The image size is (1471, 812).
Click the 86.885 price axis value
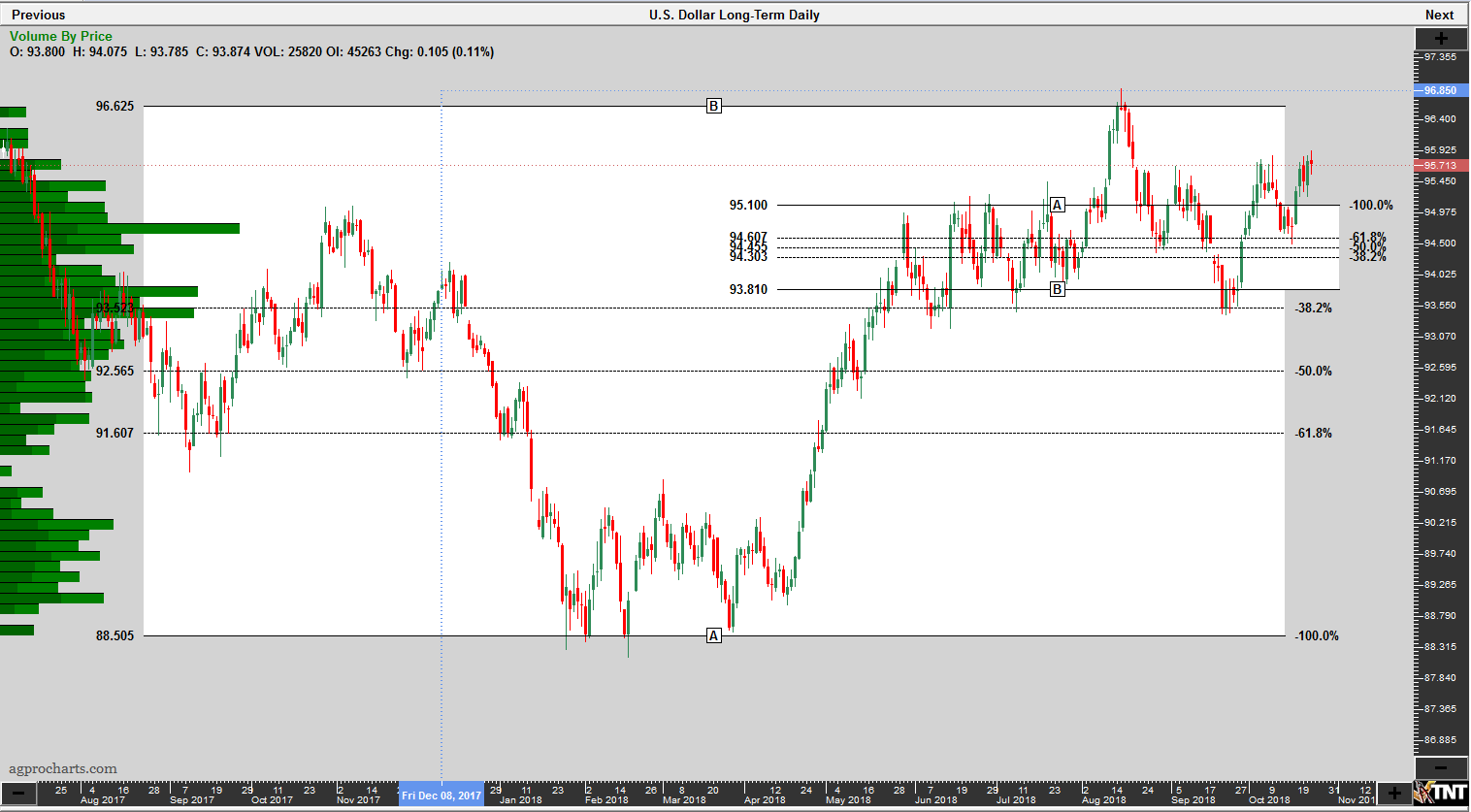[1440, 740]
